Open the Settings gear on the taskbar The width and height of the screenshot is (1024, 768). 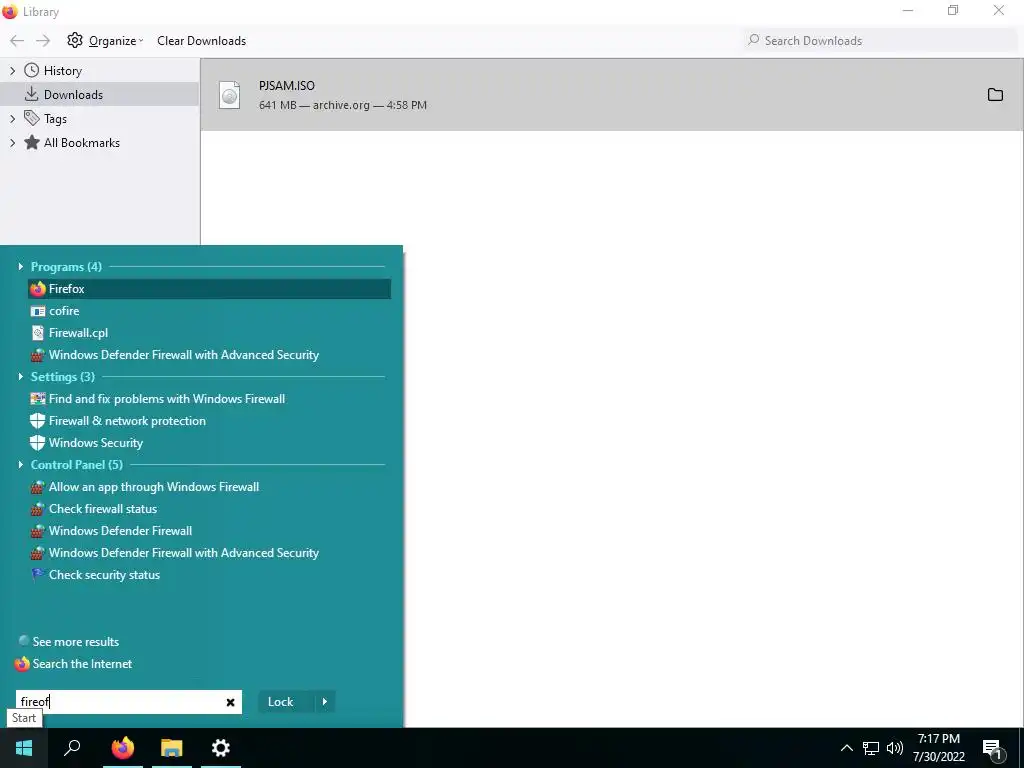coord(221,748)
